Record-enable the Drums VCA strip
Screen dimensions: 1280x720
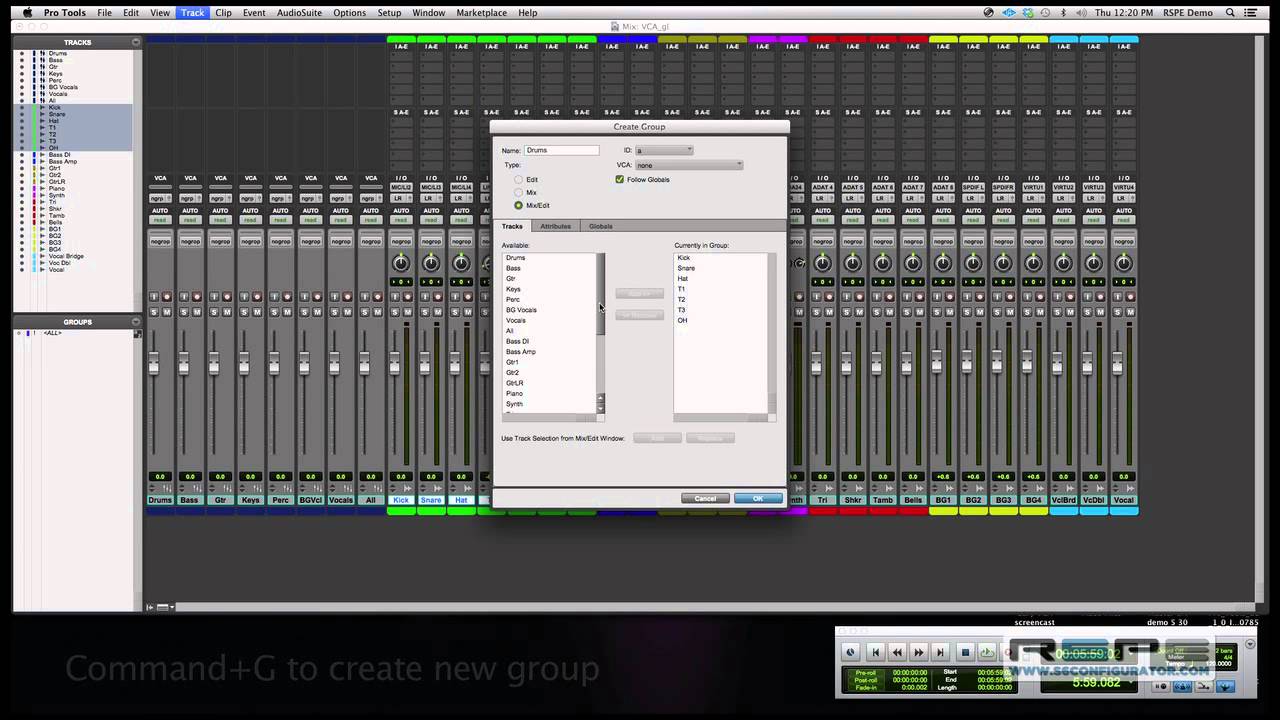pyautogui.click(x=167, y=297)
